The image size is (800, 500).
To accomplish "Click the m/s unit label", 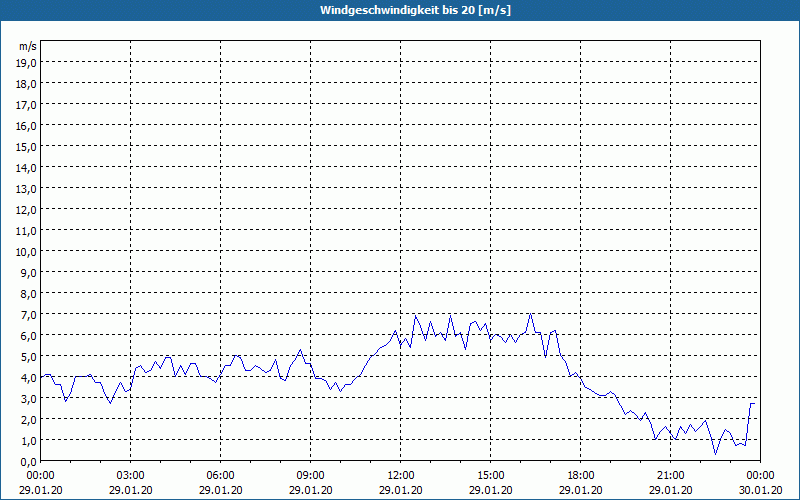I will [28, 46].
